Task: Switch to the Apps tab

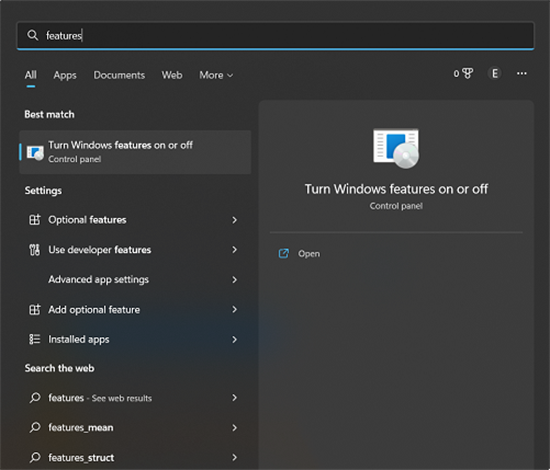Action: [65, 75]
